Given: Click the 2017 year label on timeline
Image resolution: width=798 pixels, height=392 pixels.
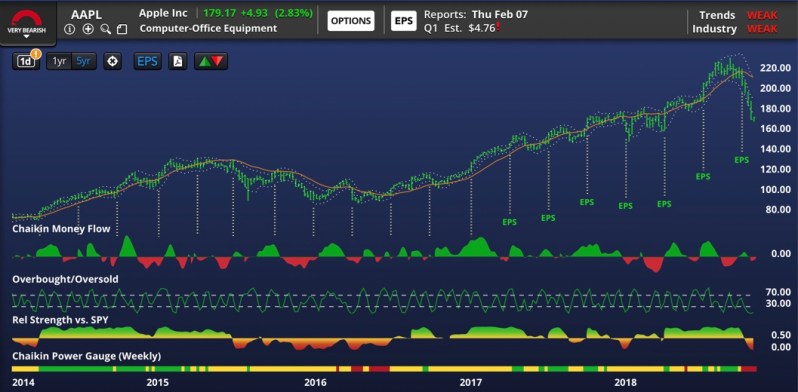Looking at the screenshot, I should click(471, 382).
